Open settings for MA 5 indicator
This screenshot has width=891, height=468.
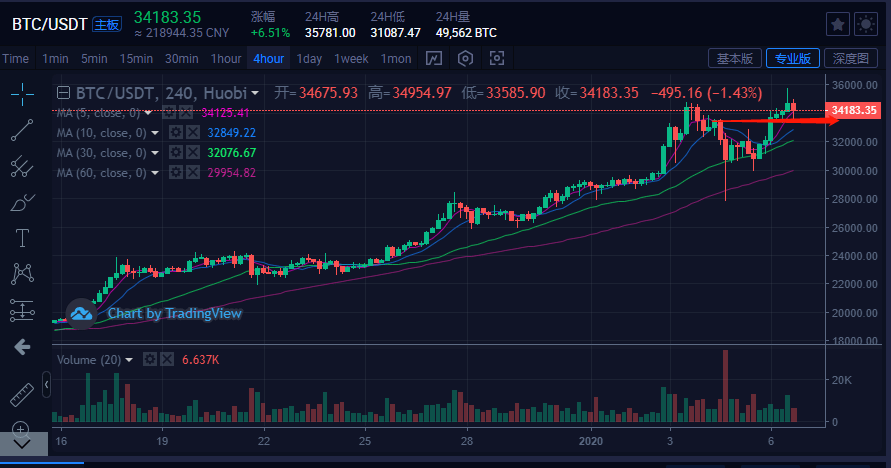tap(169, 112)
